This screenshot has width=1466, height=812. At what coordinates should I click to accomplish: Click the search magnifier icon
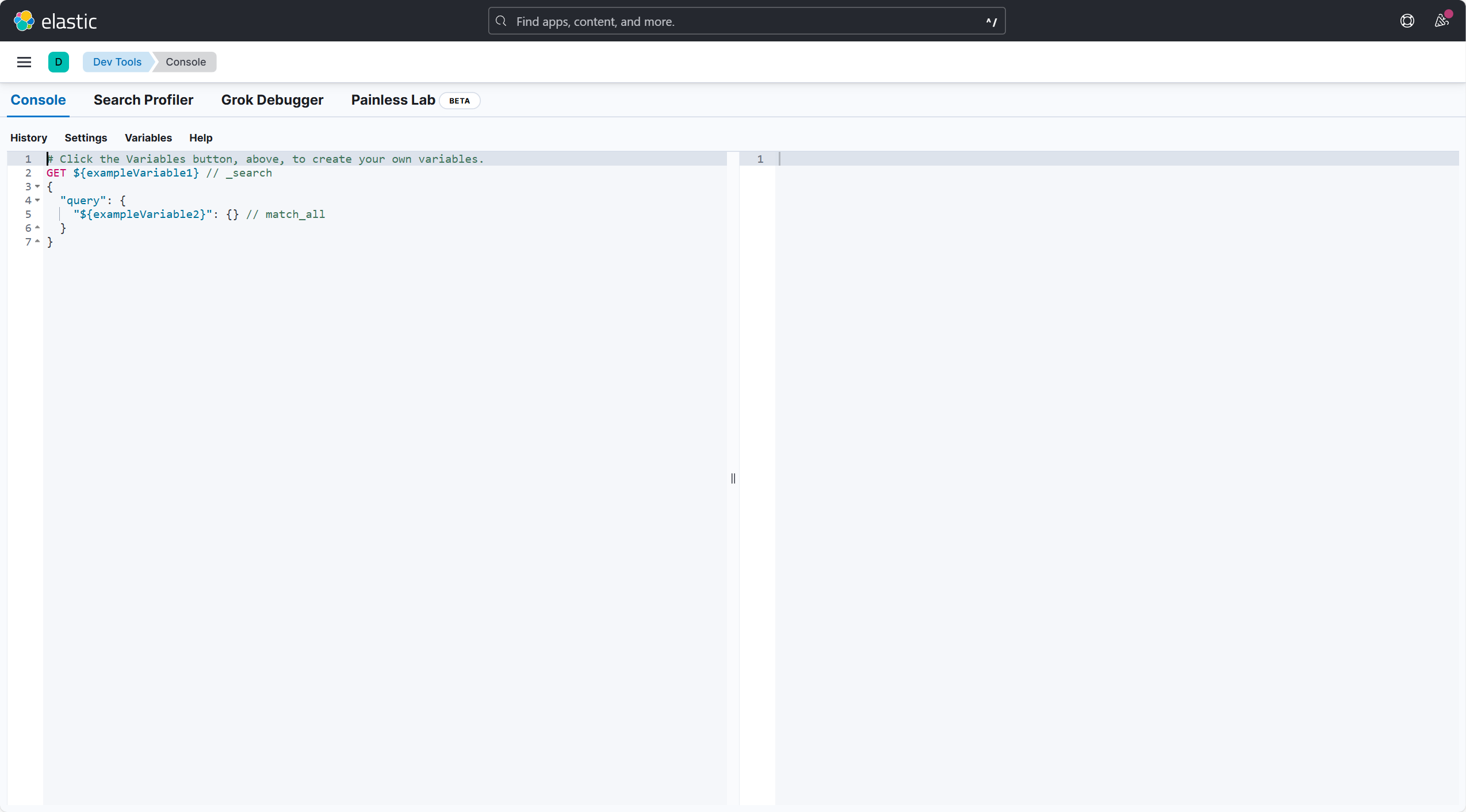pos(501,21)
